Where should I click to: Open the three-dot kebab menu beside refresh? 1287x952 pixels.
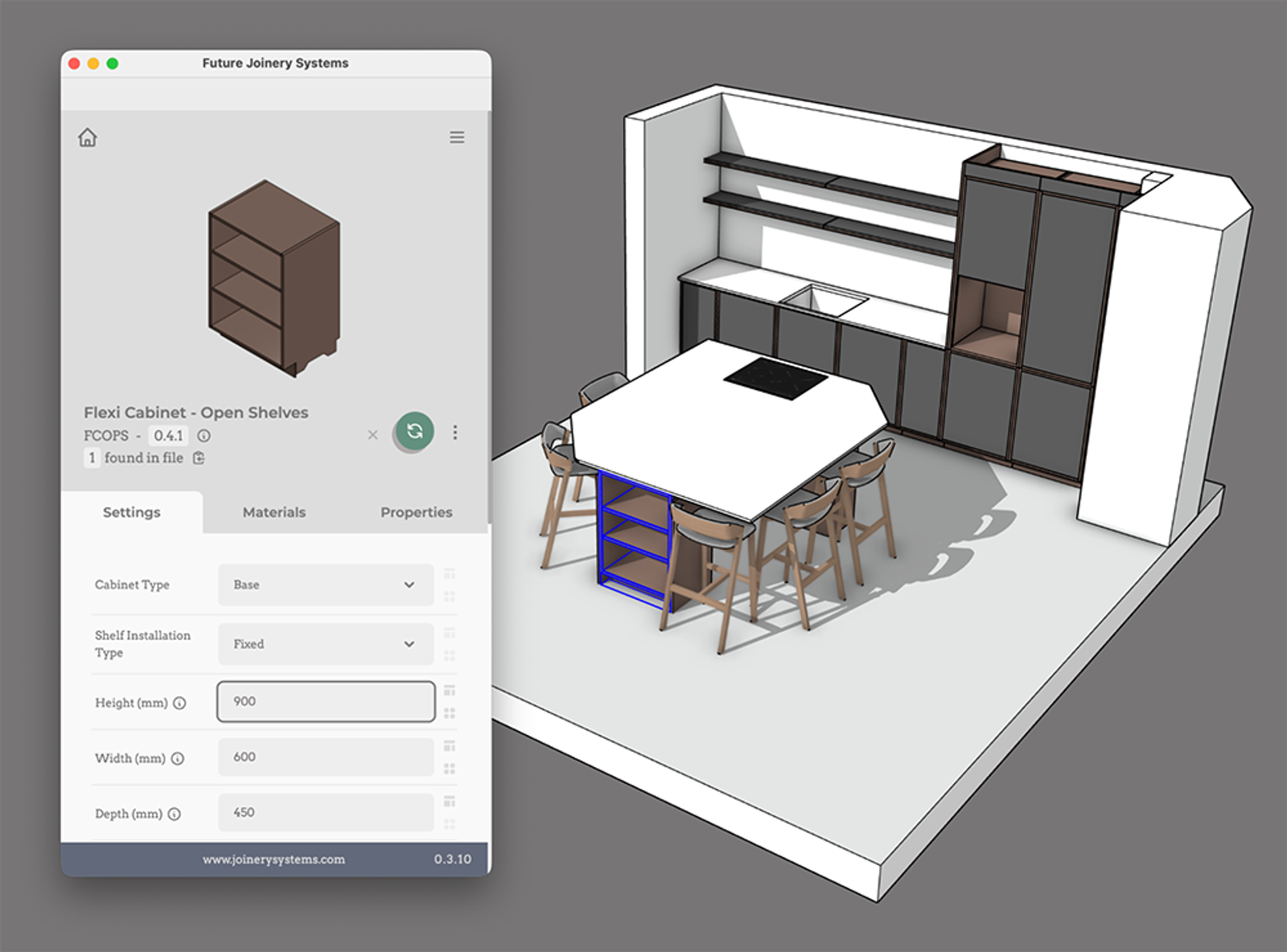tap(455, 432)
